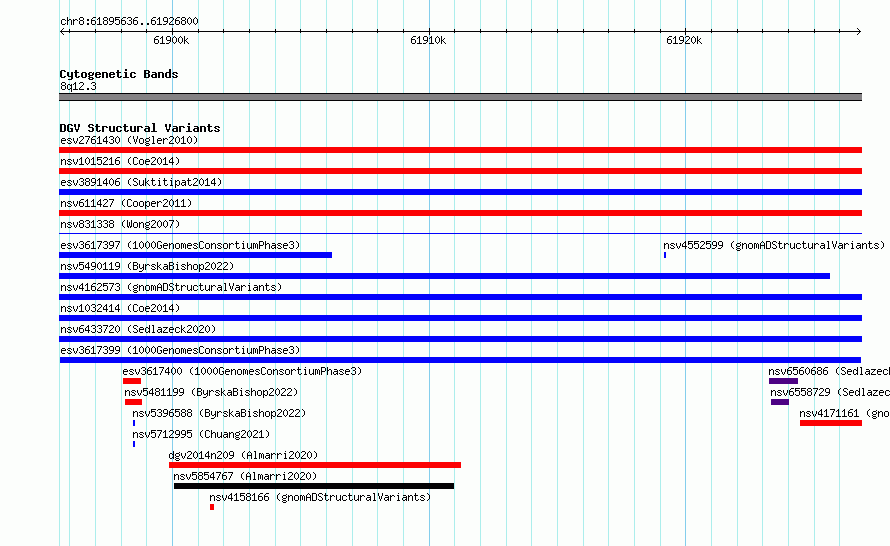The image size is (890, 546).
Task: Click the blue bar under esv3617399
Action: tap(460, 360)
